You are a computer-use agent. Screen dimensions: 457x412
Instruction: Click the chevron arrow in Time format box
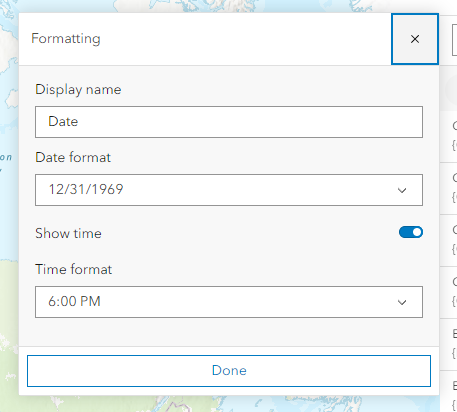pyautogui.click(x=402, y=302)
